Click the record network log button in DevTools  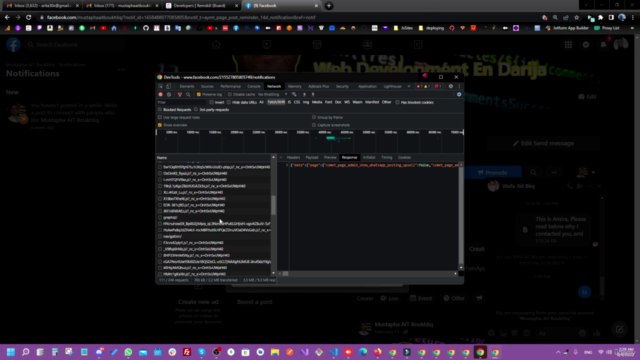(160, 94)
